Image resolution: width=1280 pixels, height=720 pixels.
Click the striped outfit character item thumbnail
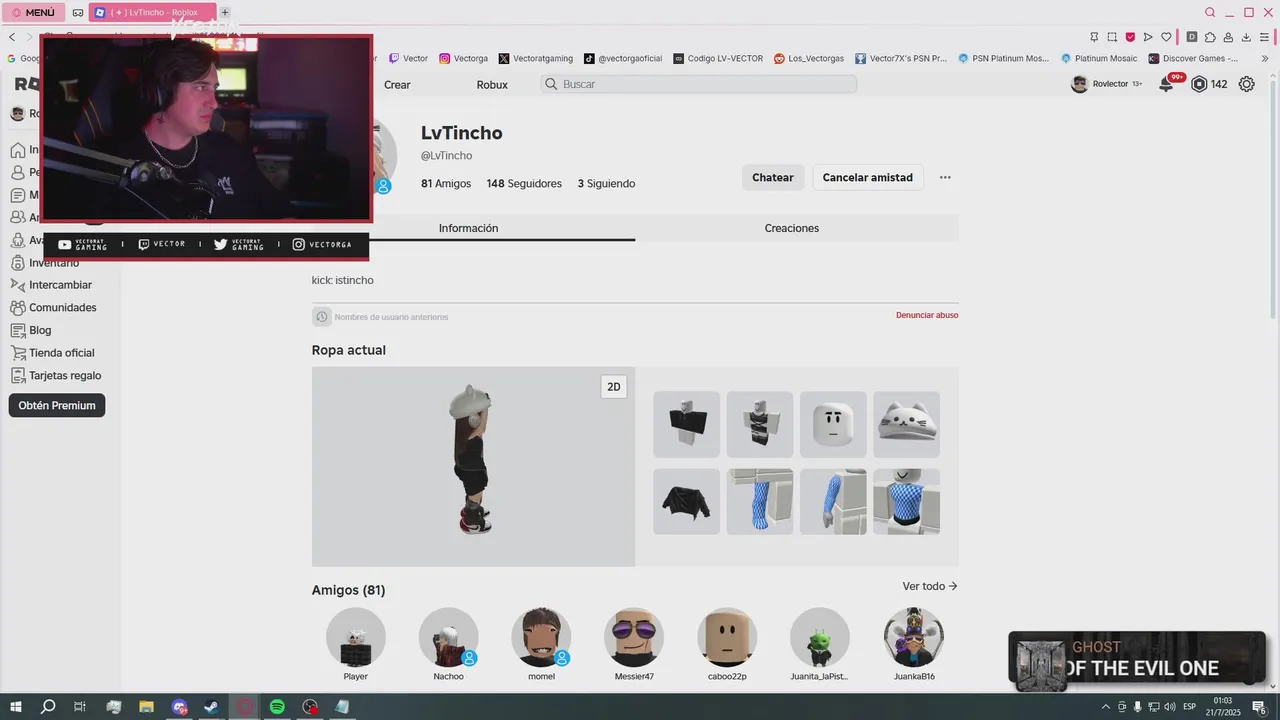coord(760,424)
